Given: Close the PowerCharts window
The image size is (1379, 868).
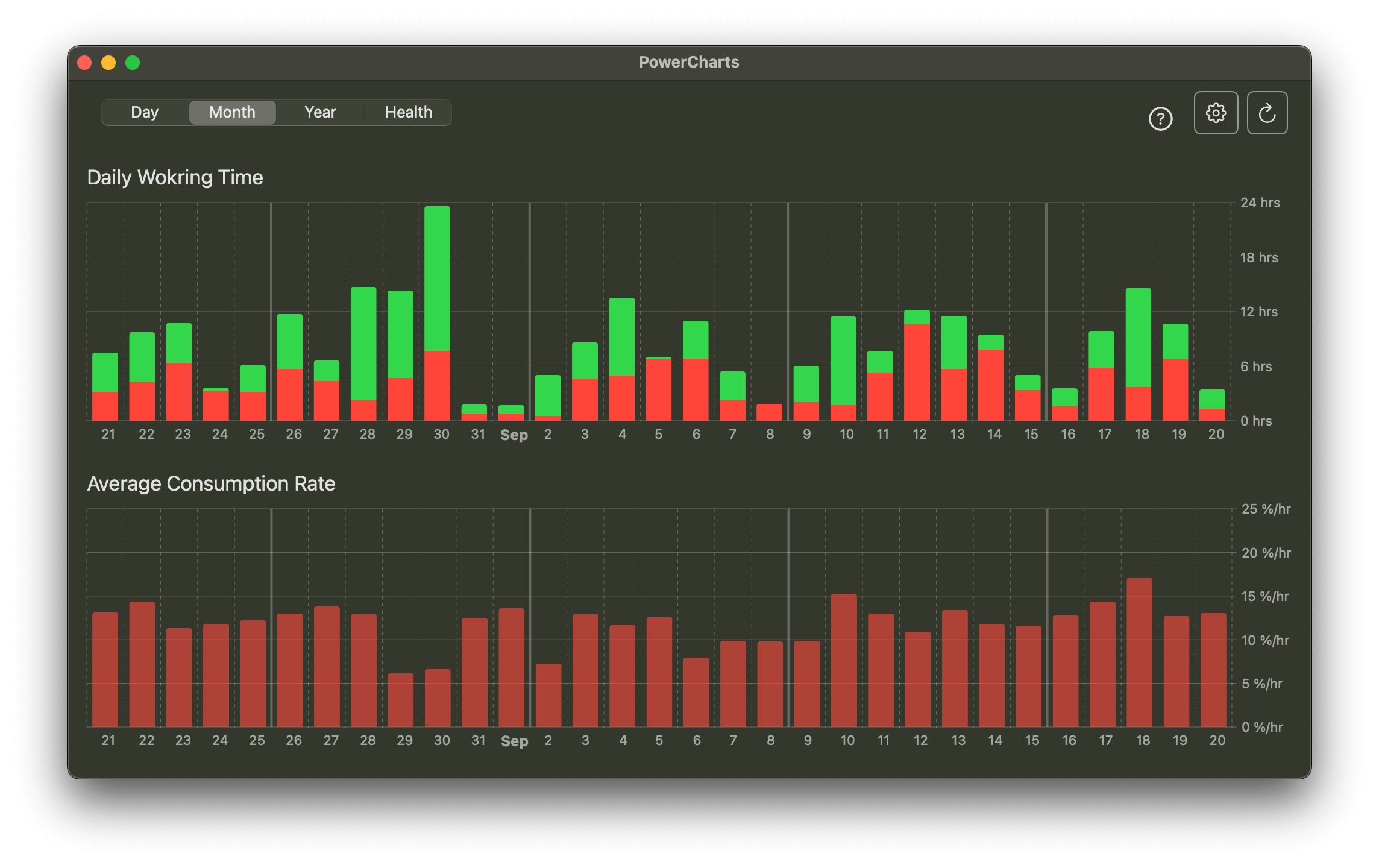Looking at the screenshot, I should tap(86, 62).
